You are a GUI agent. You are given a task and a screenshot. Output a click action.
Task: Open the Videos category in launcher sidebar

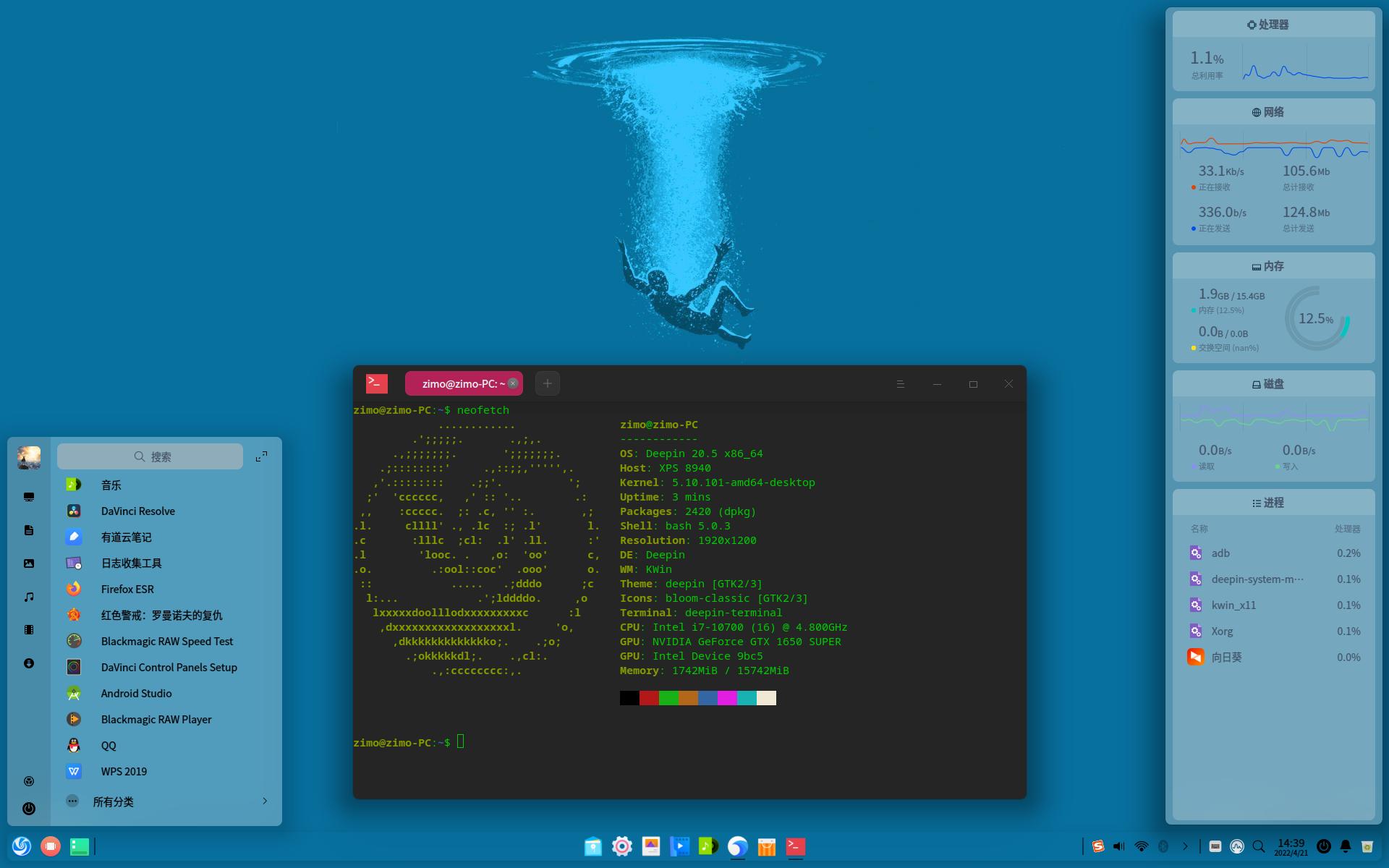click(29, 629)
